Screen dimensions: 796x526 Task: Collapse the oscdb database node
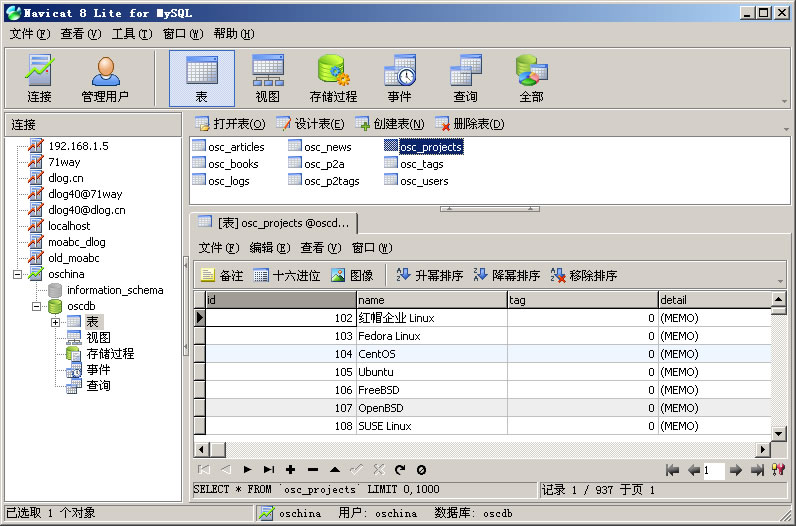[x=38, y=306]
